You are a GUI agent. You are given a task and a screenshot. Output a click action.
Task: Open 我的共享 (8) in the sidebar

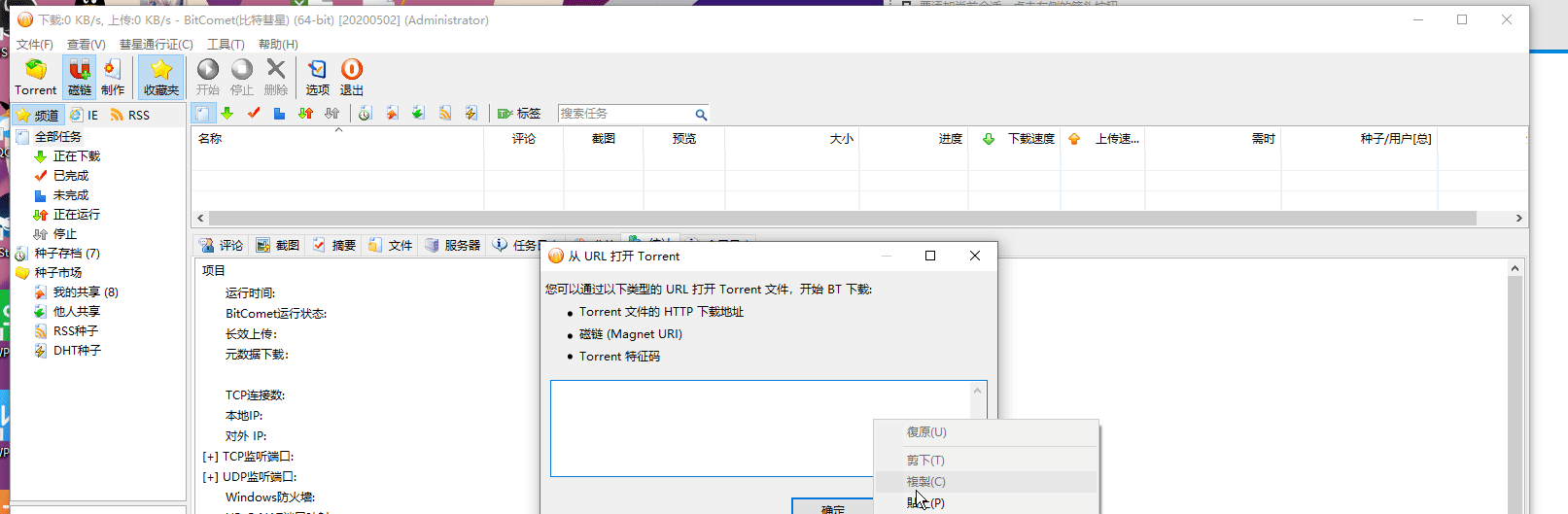coord(86,292)
